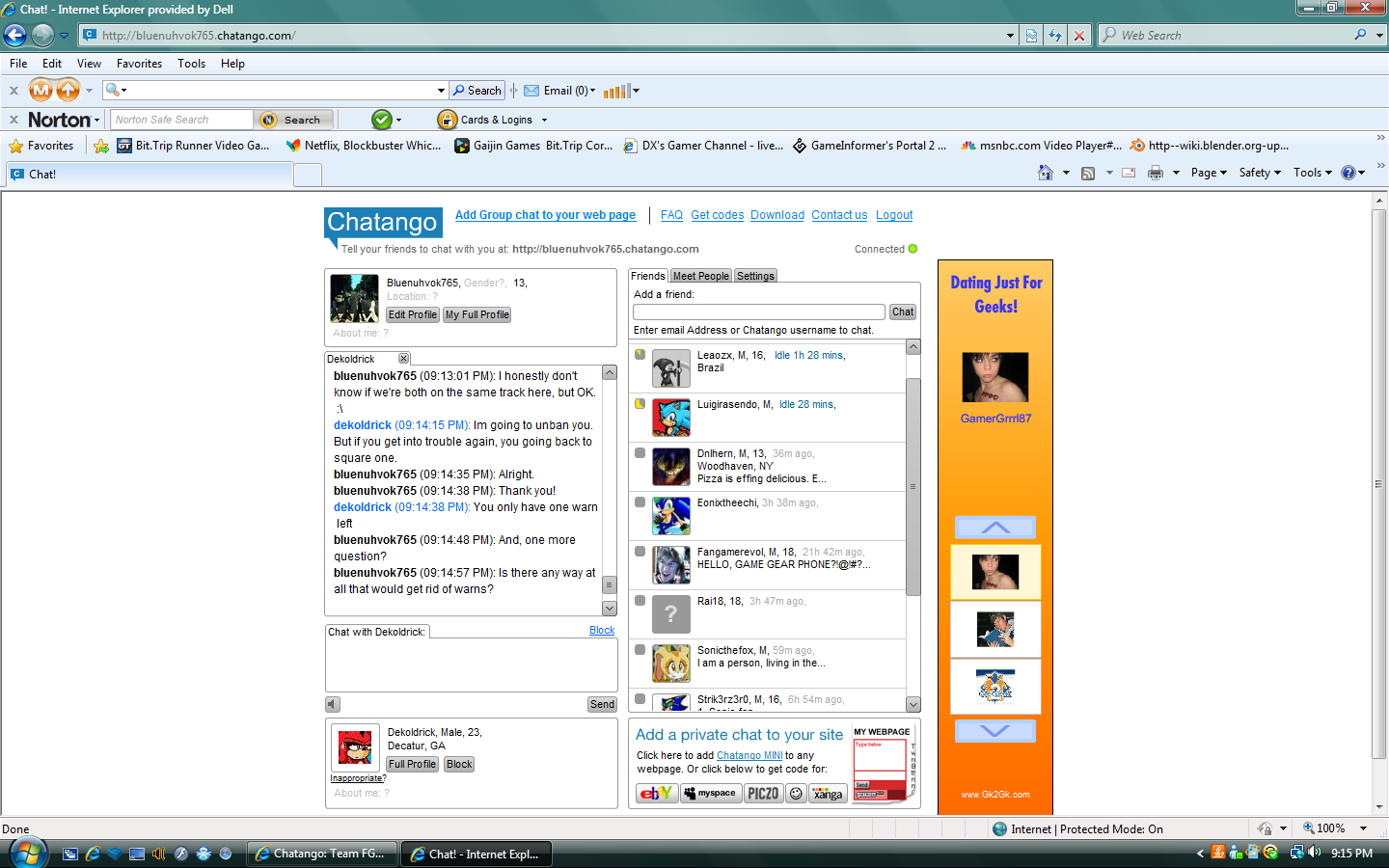Viewport: 1389px width, 868px height.
Task: Click the ad's down arrow button
Action: [995, 731]
